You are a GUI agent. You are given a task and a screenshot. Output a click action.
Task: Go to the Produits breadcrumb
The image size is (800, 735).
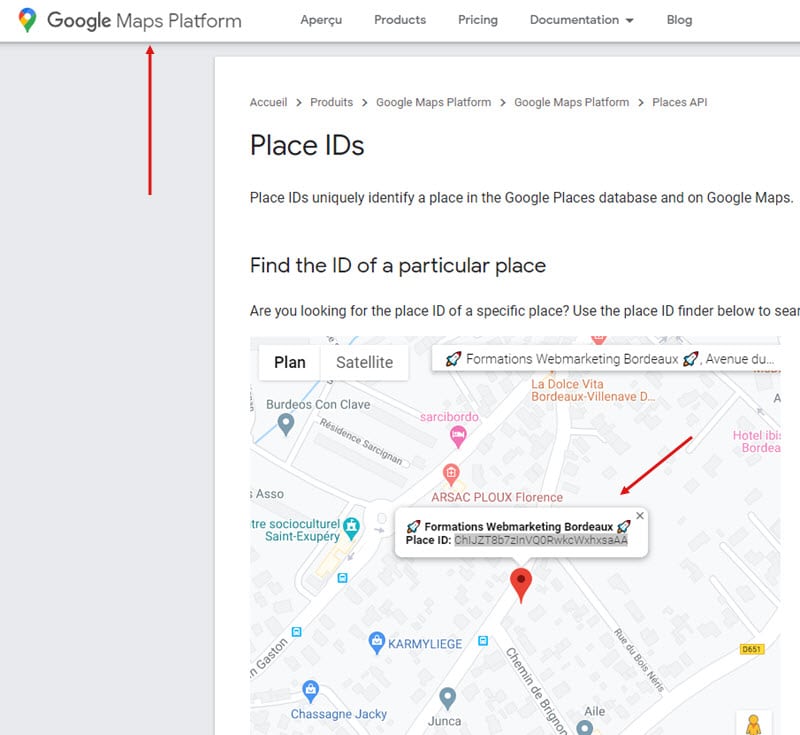tap(332, 102)
